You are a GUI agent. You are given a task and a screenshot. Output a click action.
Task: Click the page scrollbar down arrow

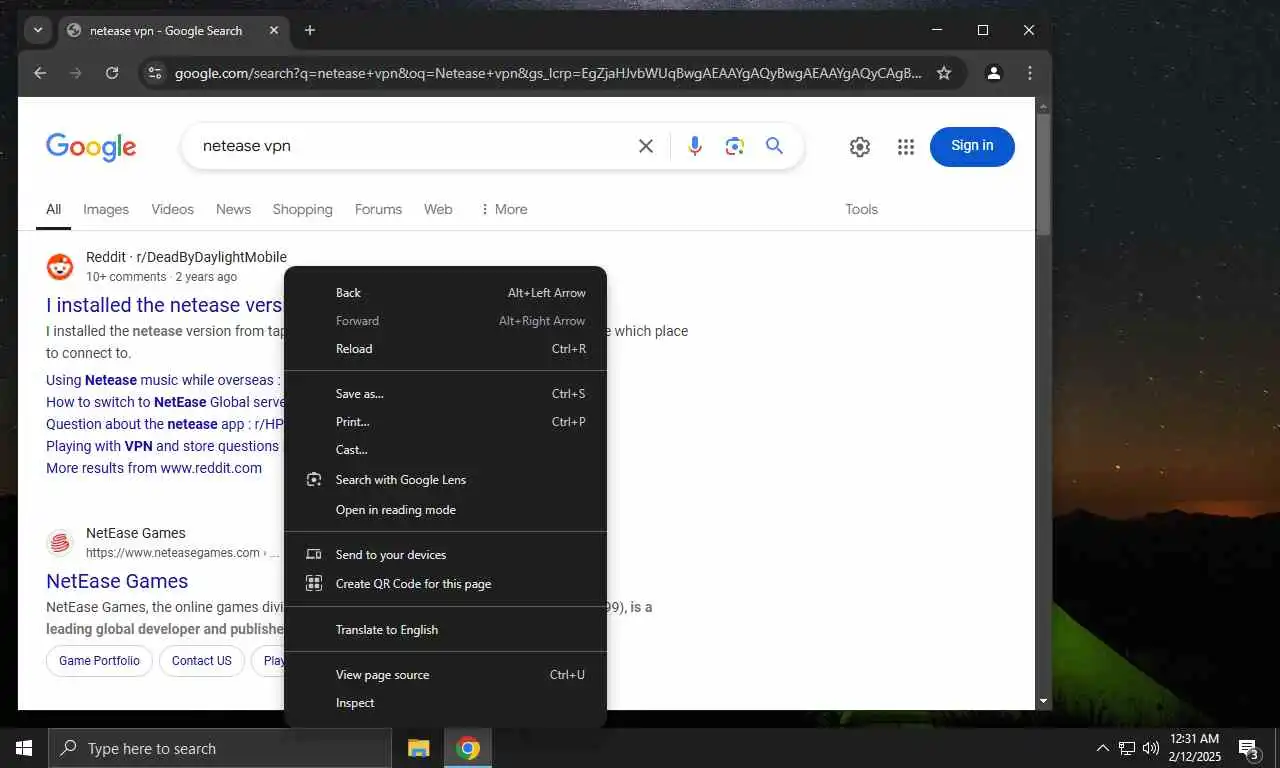tap(1043, 702)
